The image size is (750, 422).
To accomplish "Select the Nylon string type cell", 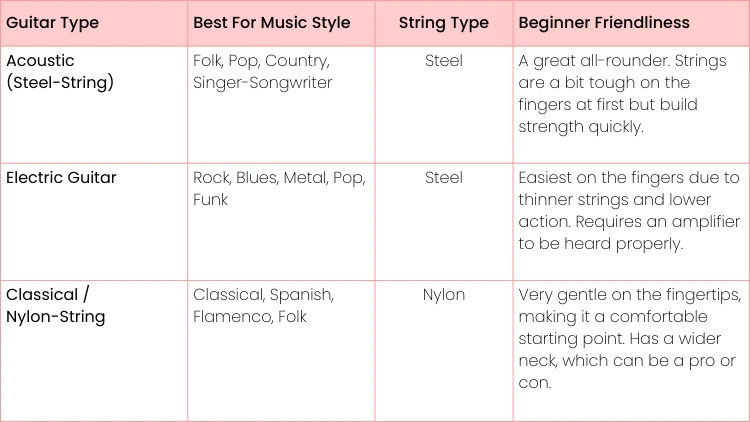I will [443, 295].
